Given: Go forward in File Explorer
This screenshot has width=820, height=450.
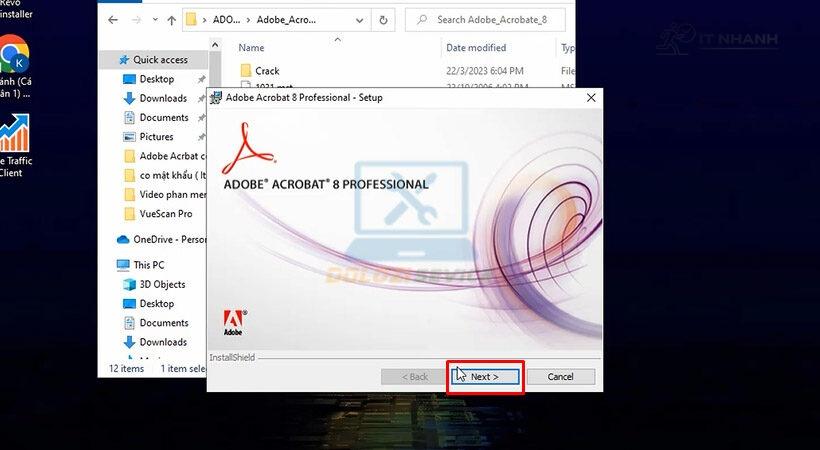Looking at the screenshot, I should (136, 20).
